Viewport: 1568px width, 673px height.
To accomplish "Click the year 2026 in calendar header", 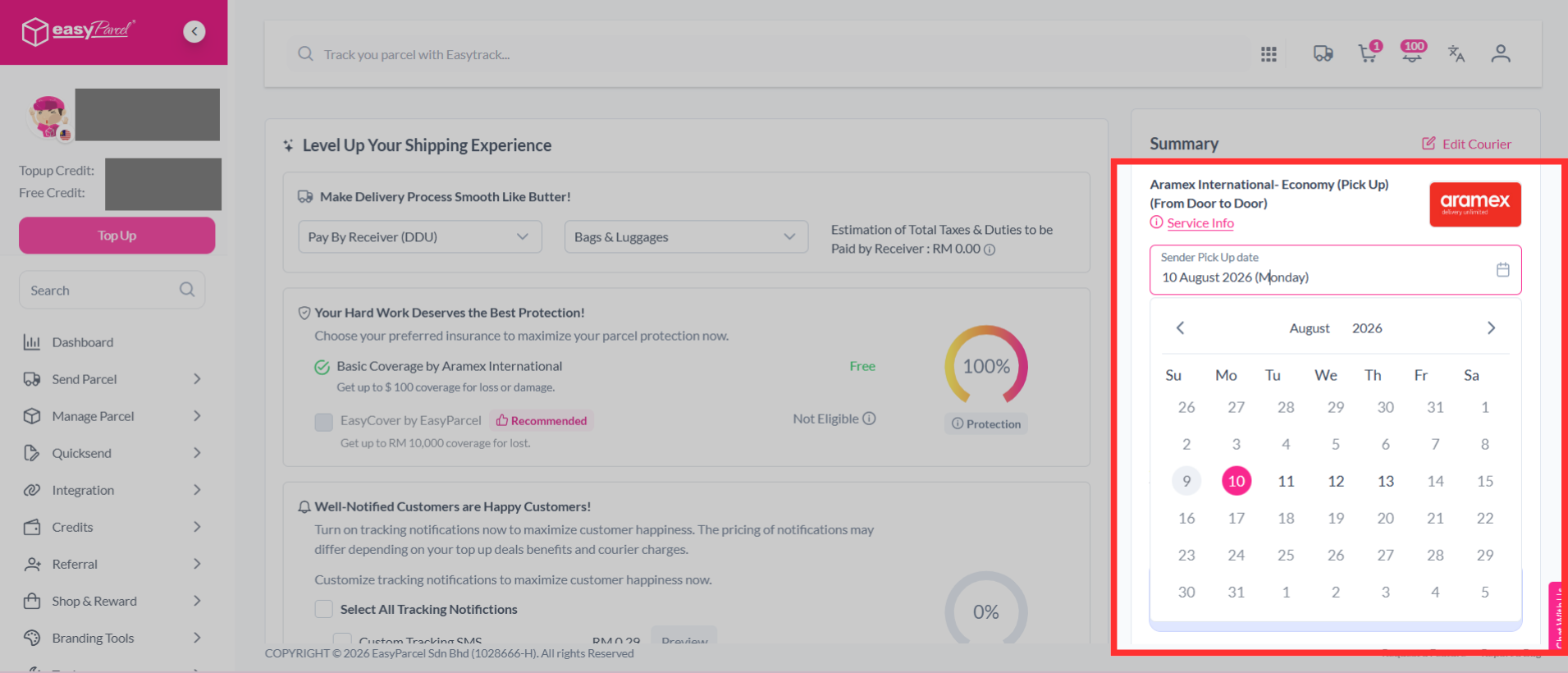I will (x=1367, y=328).
